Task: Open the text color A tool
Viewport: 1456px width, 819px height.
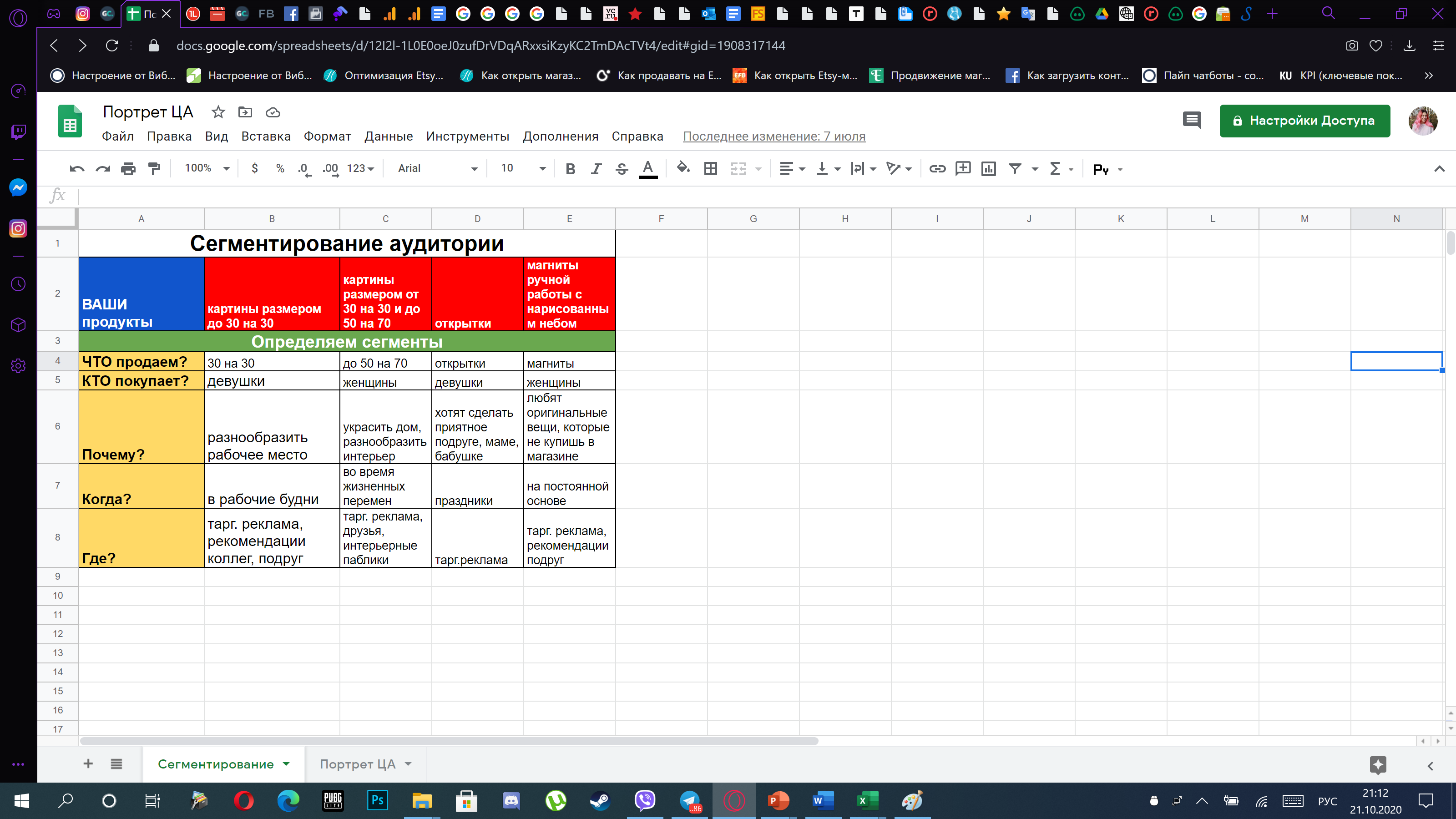Action: click(648, 168)
